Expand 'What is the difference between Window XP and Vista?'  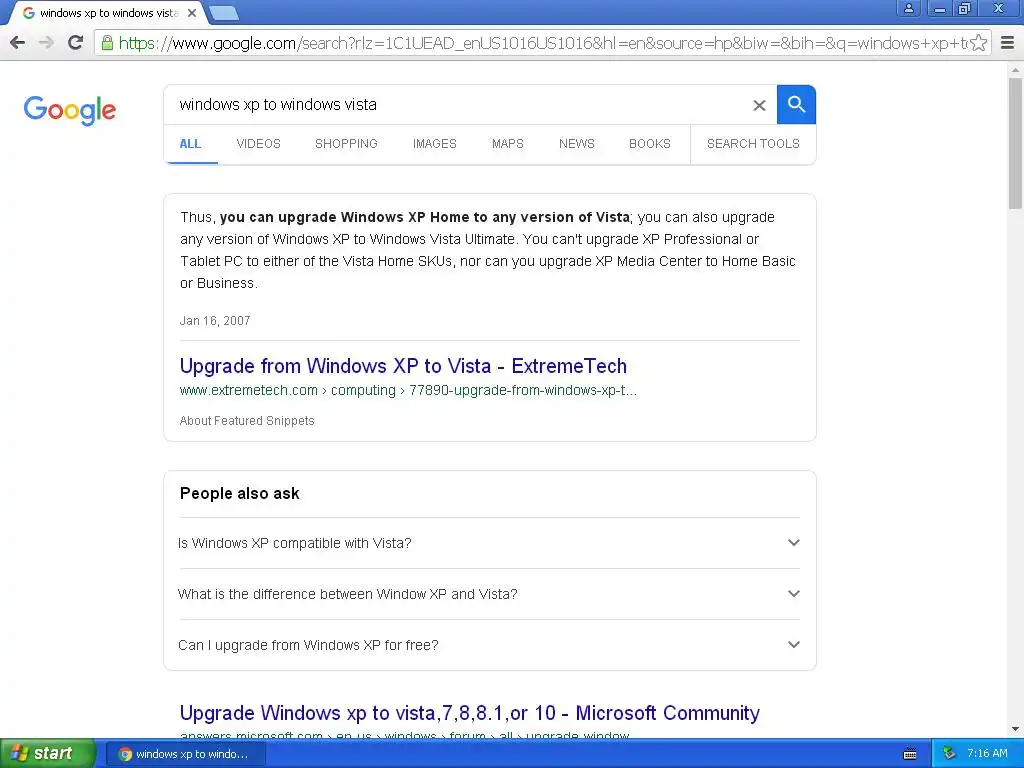[x=489, y=594]
